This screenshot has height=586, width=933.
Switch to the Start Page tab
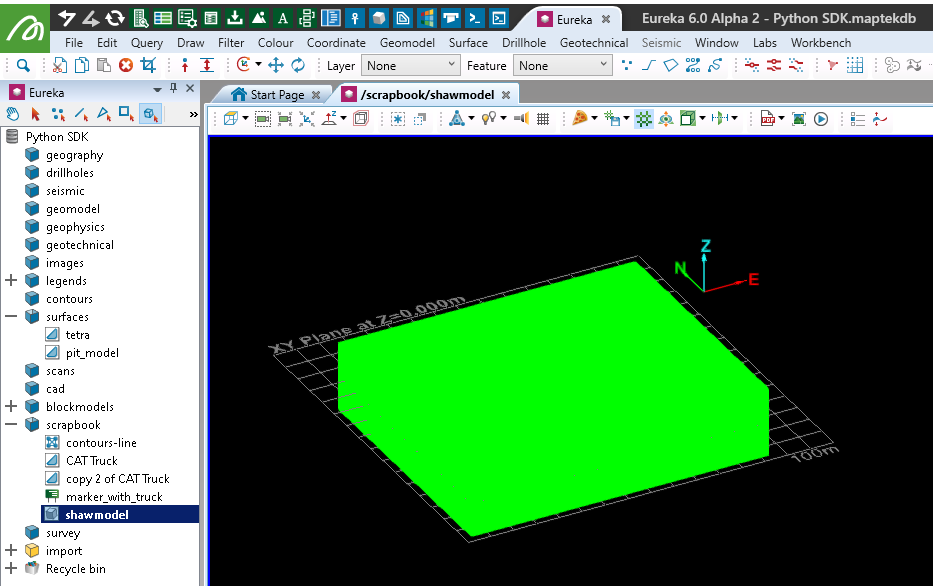coord(276,95)
